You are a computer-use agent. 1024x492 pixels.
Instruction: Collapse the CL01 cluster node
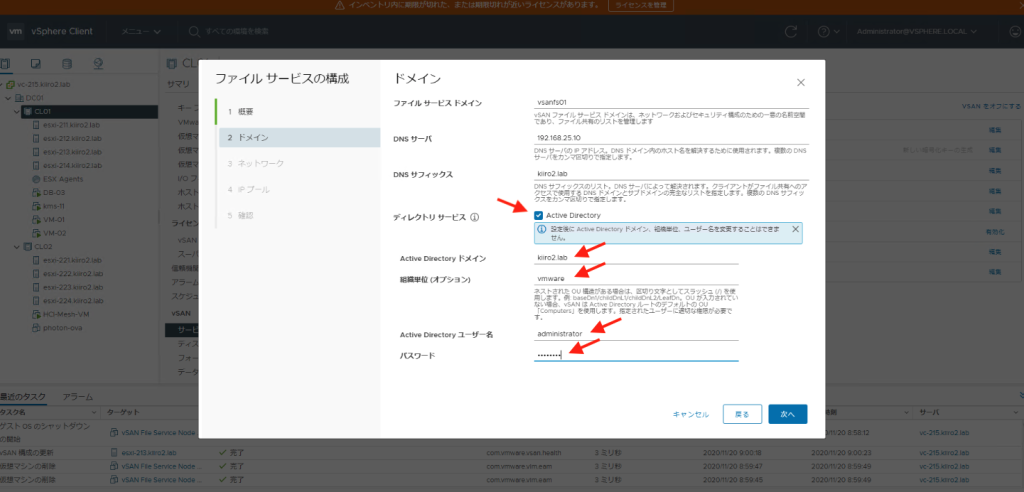point(17,112)
